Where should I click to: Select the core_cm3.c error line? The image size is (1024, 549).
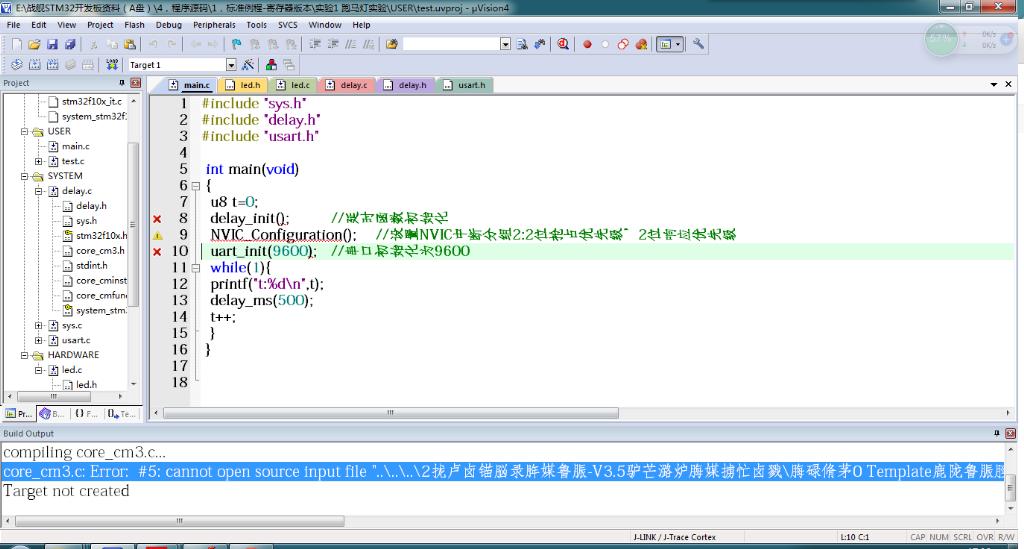coord(502,472)
